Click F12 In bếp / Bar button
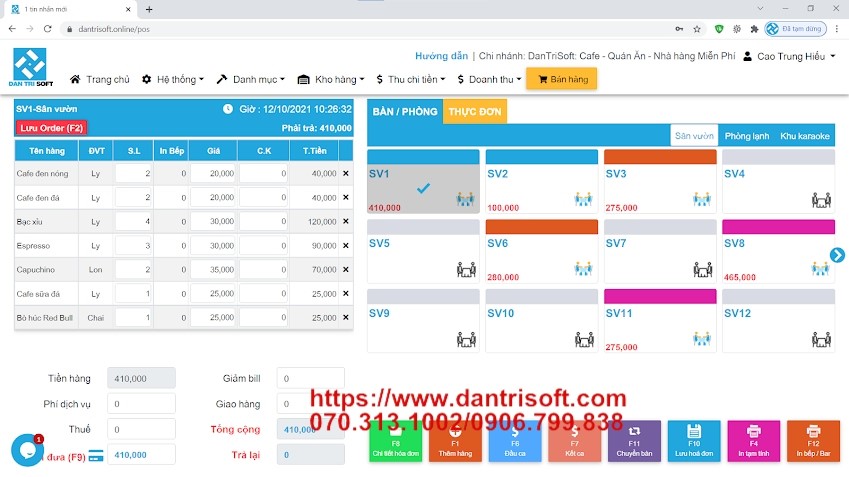This screenshot has height=477, width=849. click(813, 441)
